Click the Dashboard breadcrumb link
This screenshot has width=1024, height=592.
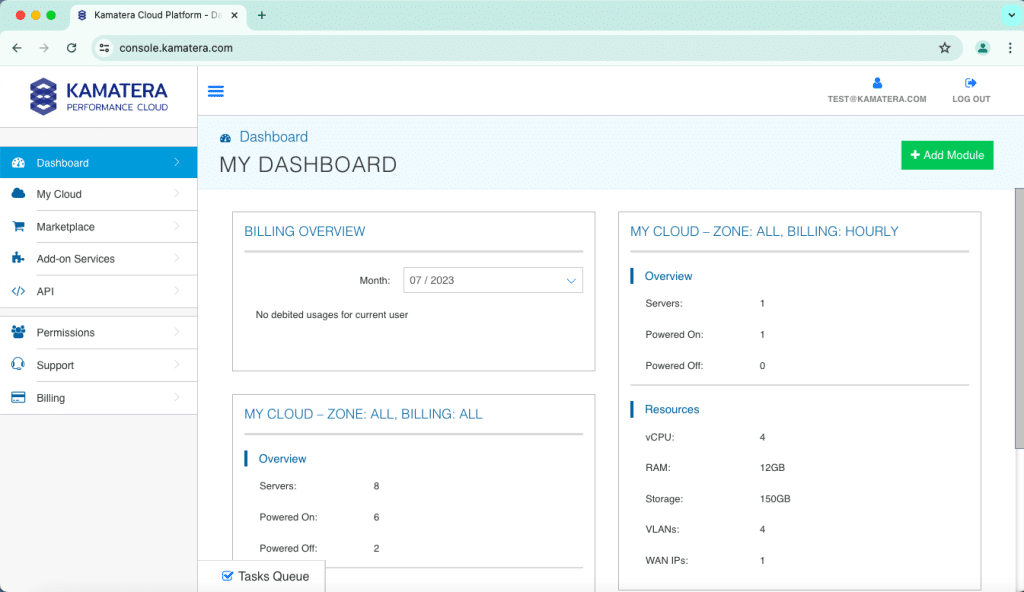pyautogui.click(x=274, y=137)
